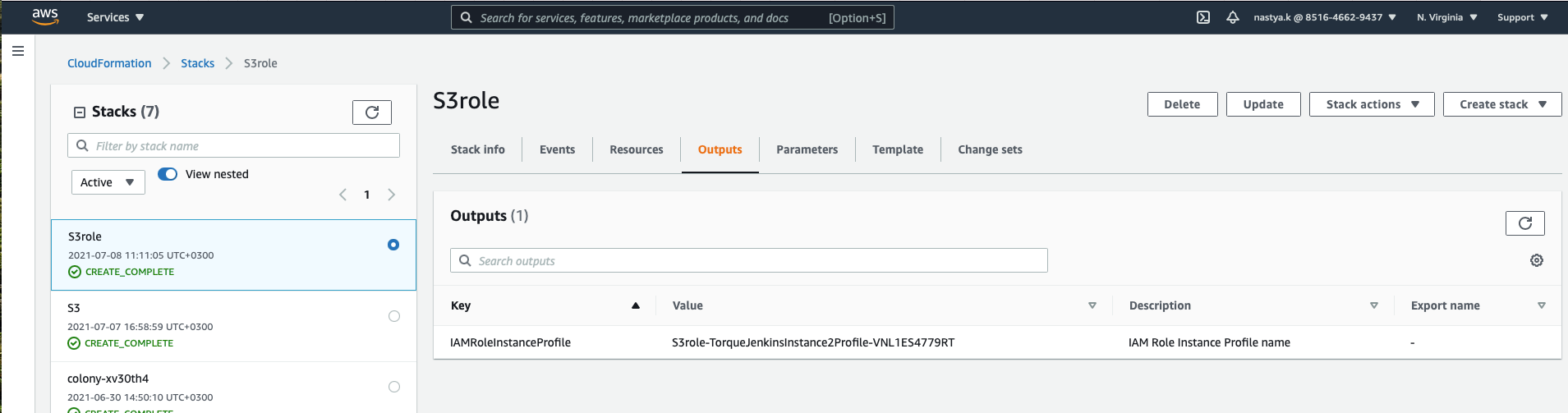Open the CloudShell terminal icon
Screen dimensions: 1568x413
point(1203,17)
